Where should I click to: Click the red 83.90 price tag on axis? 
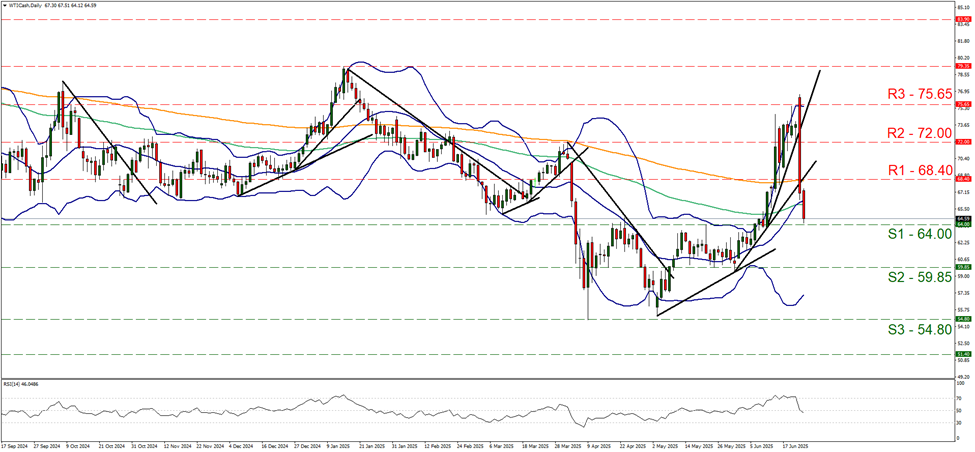(961, 19)
